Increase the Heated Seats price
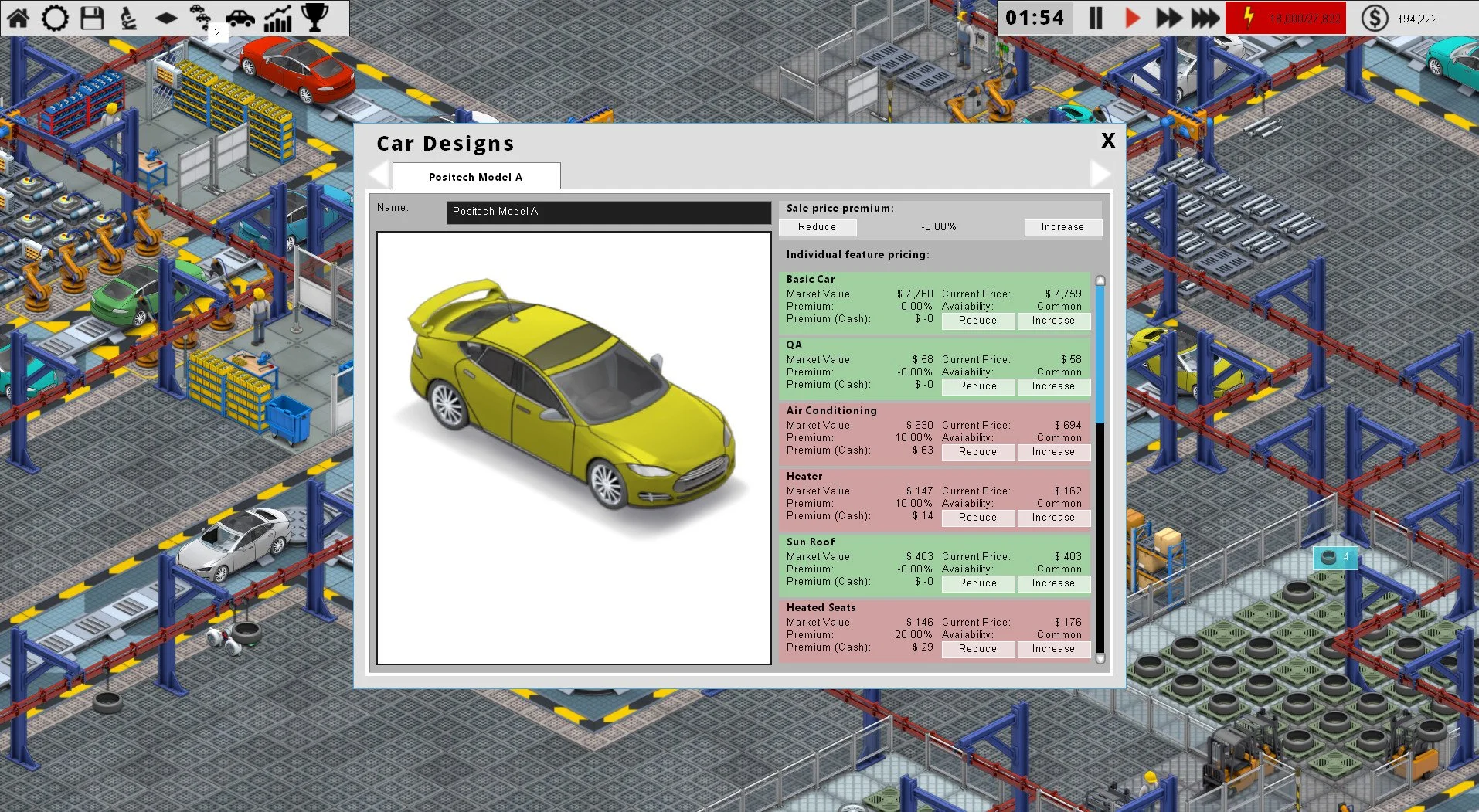This screenshot has height=812, width=1479. coord(1053,649)
